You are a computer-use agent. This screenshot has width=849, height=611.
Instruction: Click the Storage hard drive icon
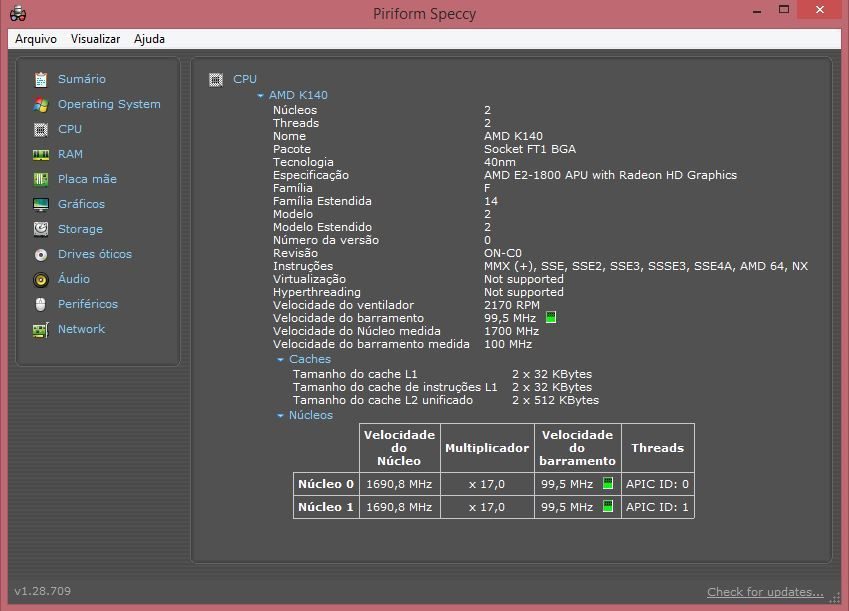tap(41, 229)
